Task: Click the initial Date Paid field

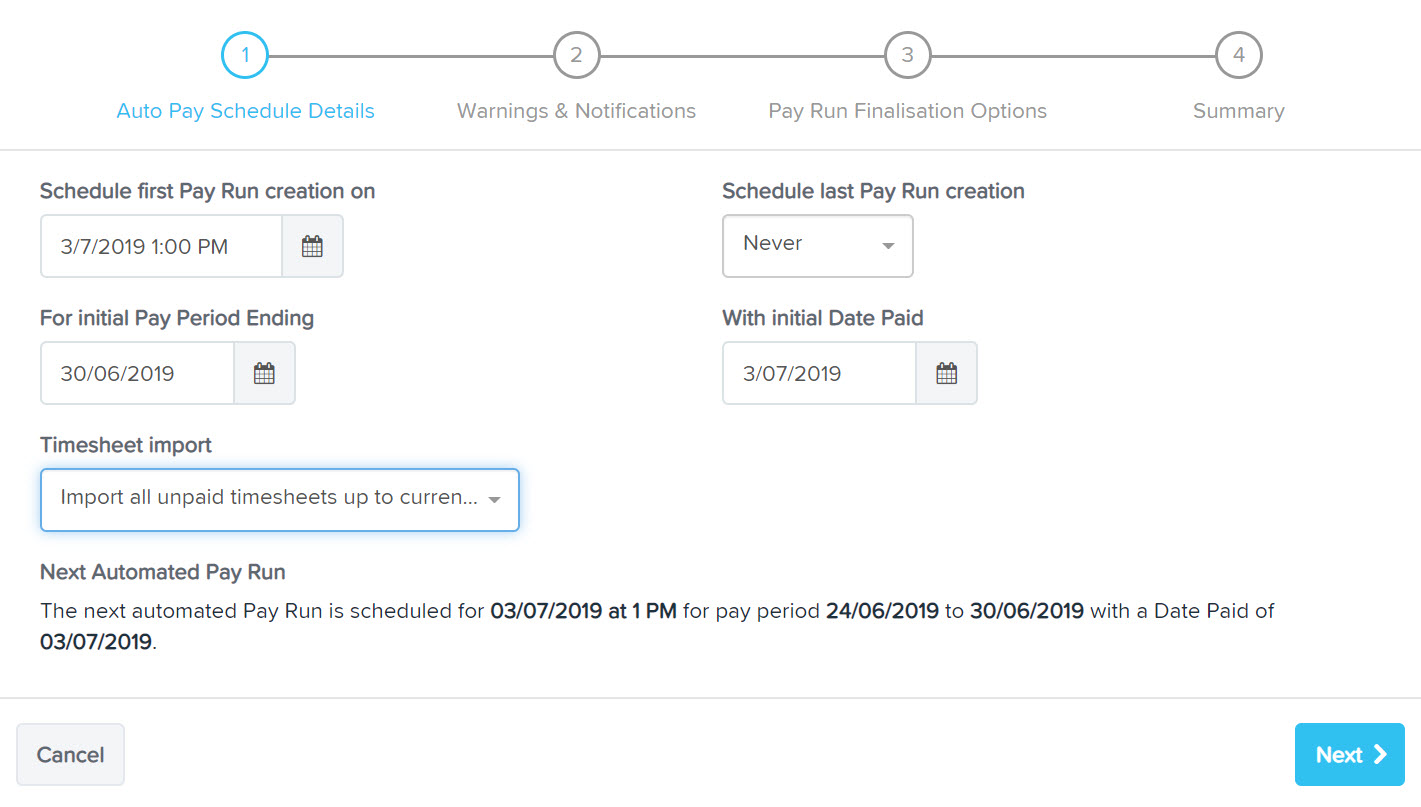Action: click(x=818, y=373)
